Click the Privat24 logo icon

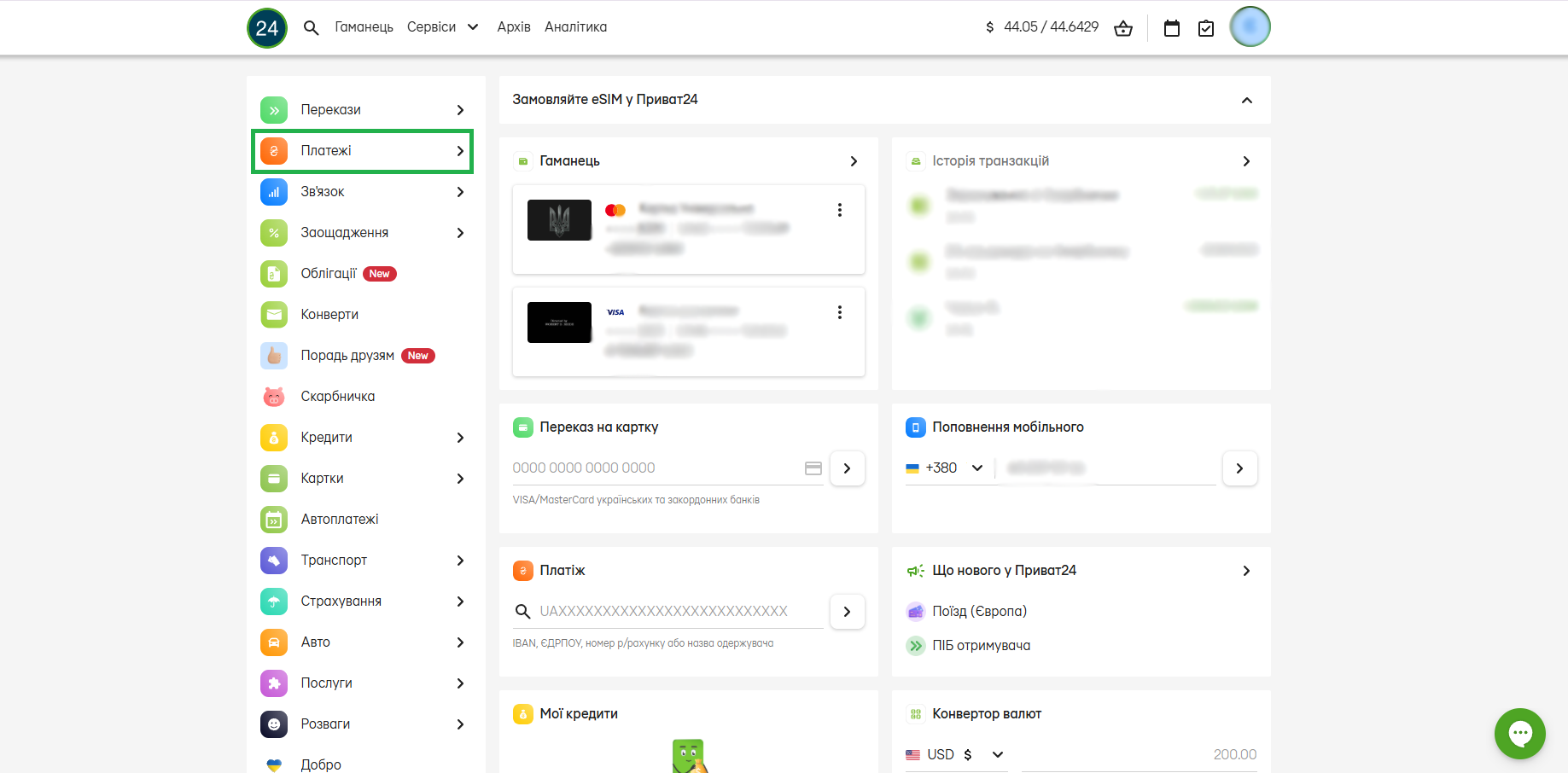[x=267, y=28]
